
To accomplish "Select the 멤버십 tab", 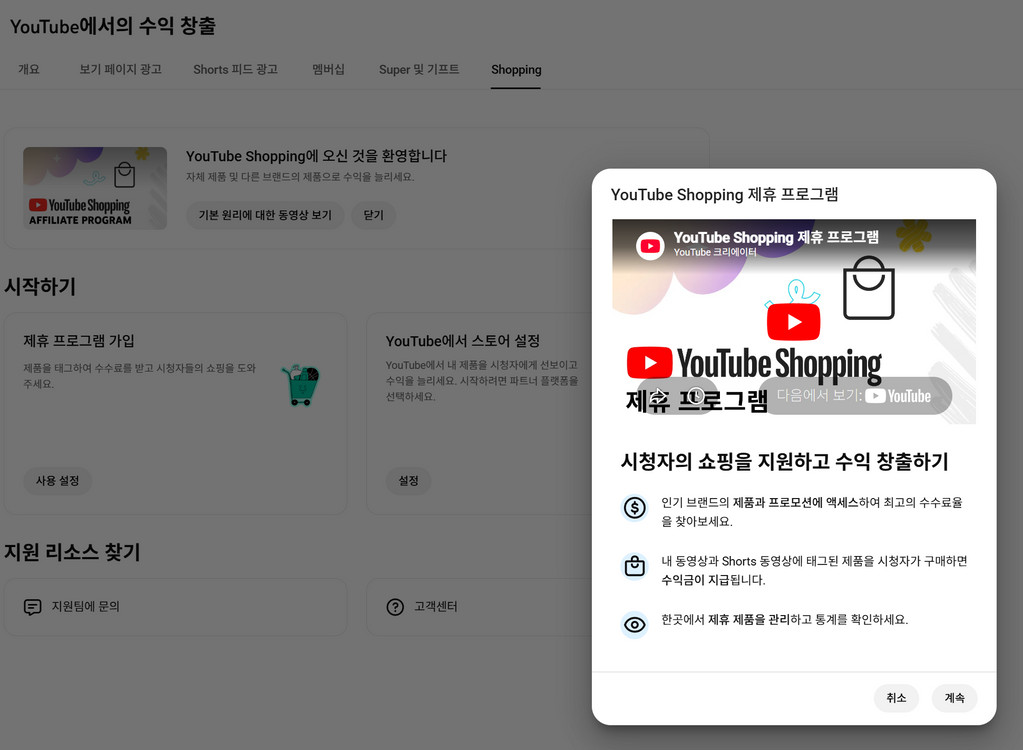I will pyautogui.click(x=328, y=69).
